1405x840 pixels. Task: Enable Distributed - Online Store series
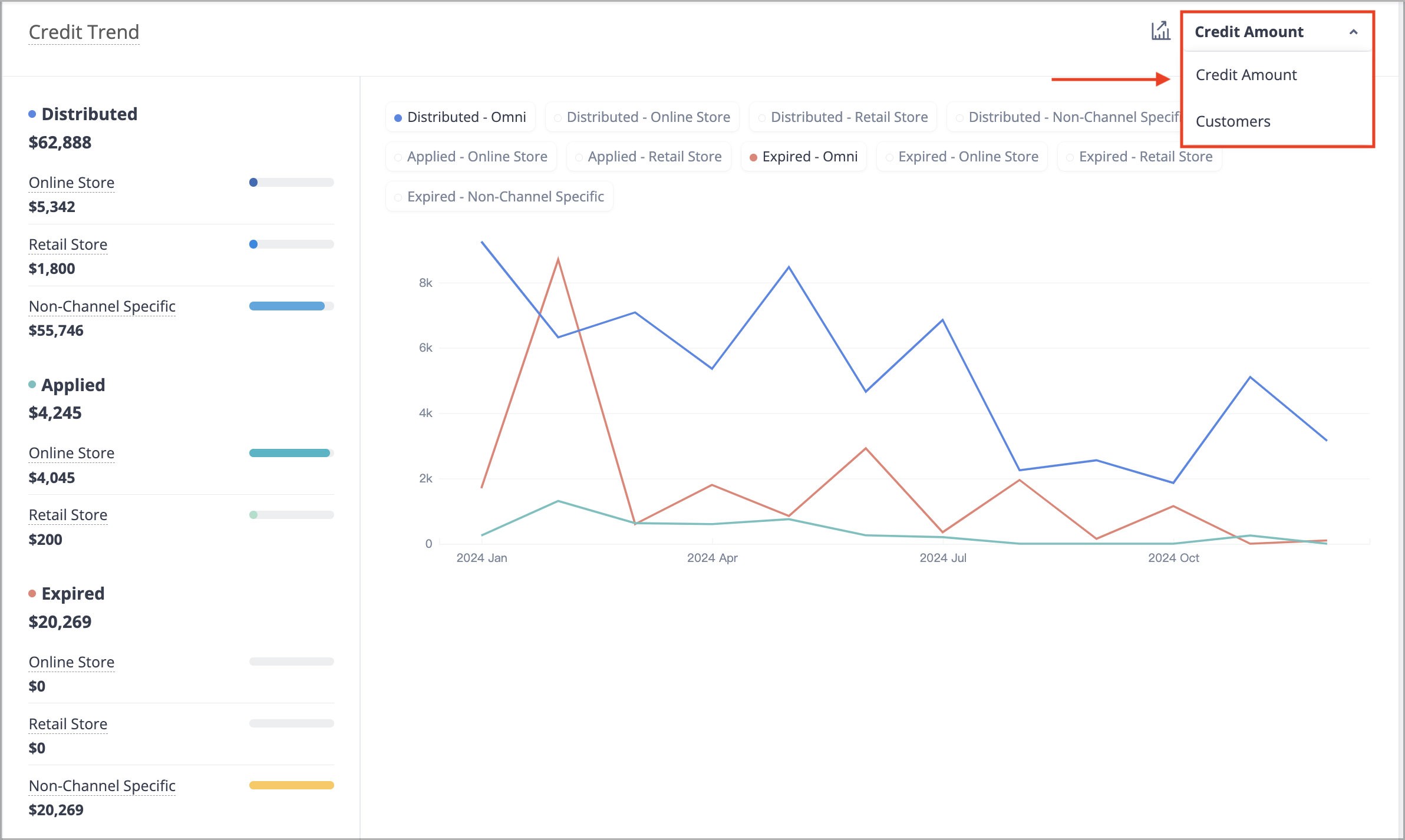(642, 117)
